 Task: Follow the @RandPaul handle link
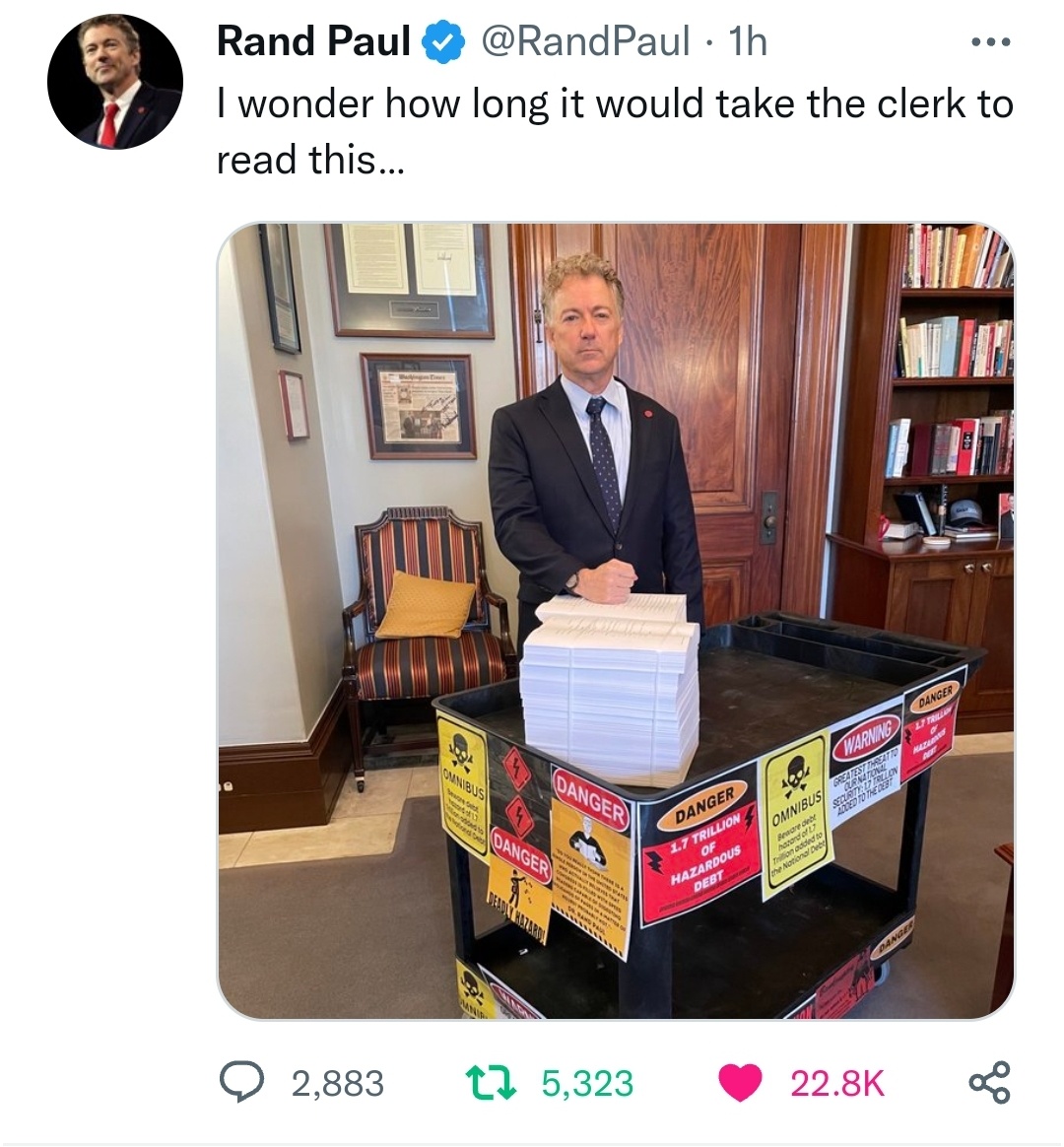[x=585, y=41]
